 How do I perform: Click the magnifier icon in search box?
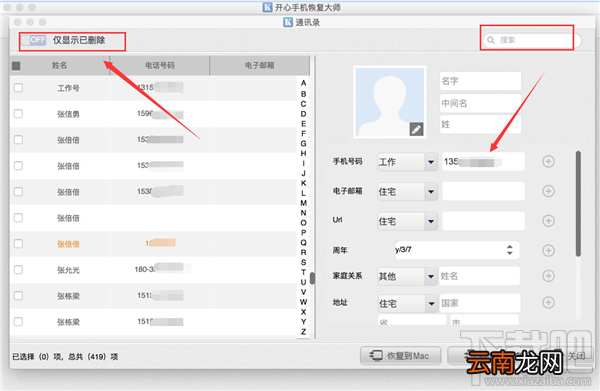(491, 40)
